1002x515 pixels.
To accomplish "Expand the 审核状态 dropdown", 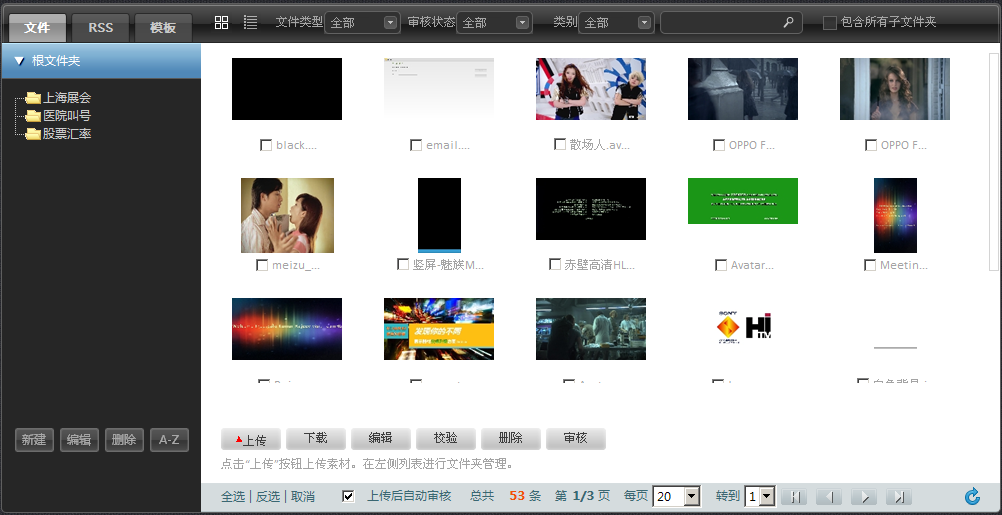I will pyautogui.click(x=494, y=22).
